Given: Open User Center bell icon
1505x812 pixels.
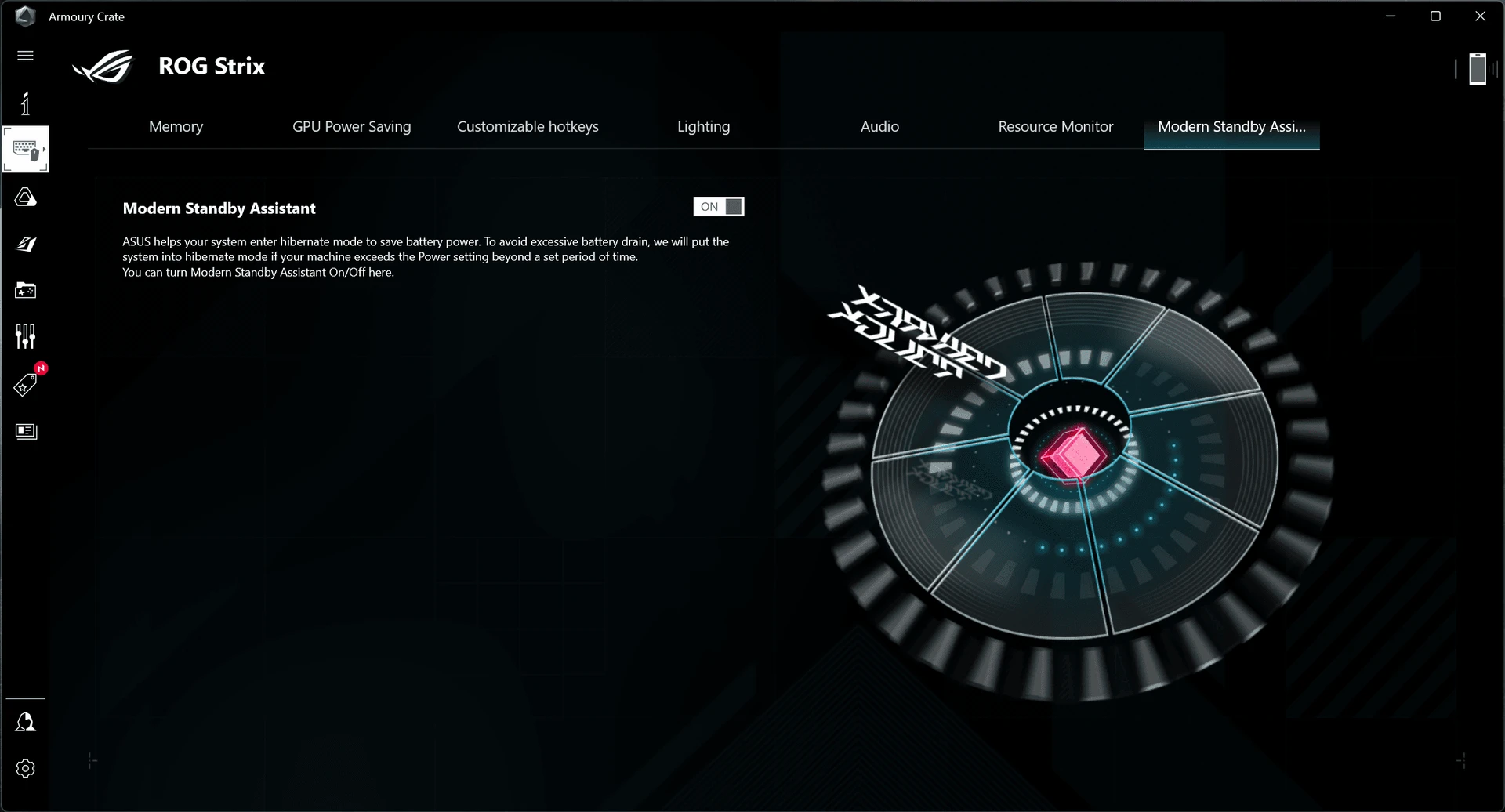Looking at the screenshot, I should click(25, 722).
